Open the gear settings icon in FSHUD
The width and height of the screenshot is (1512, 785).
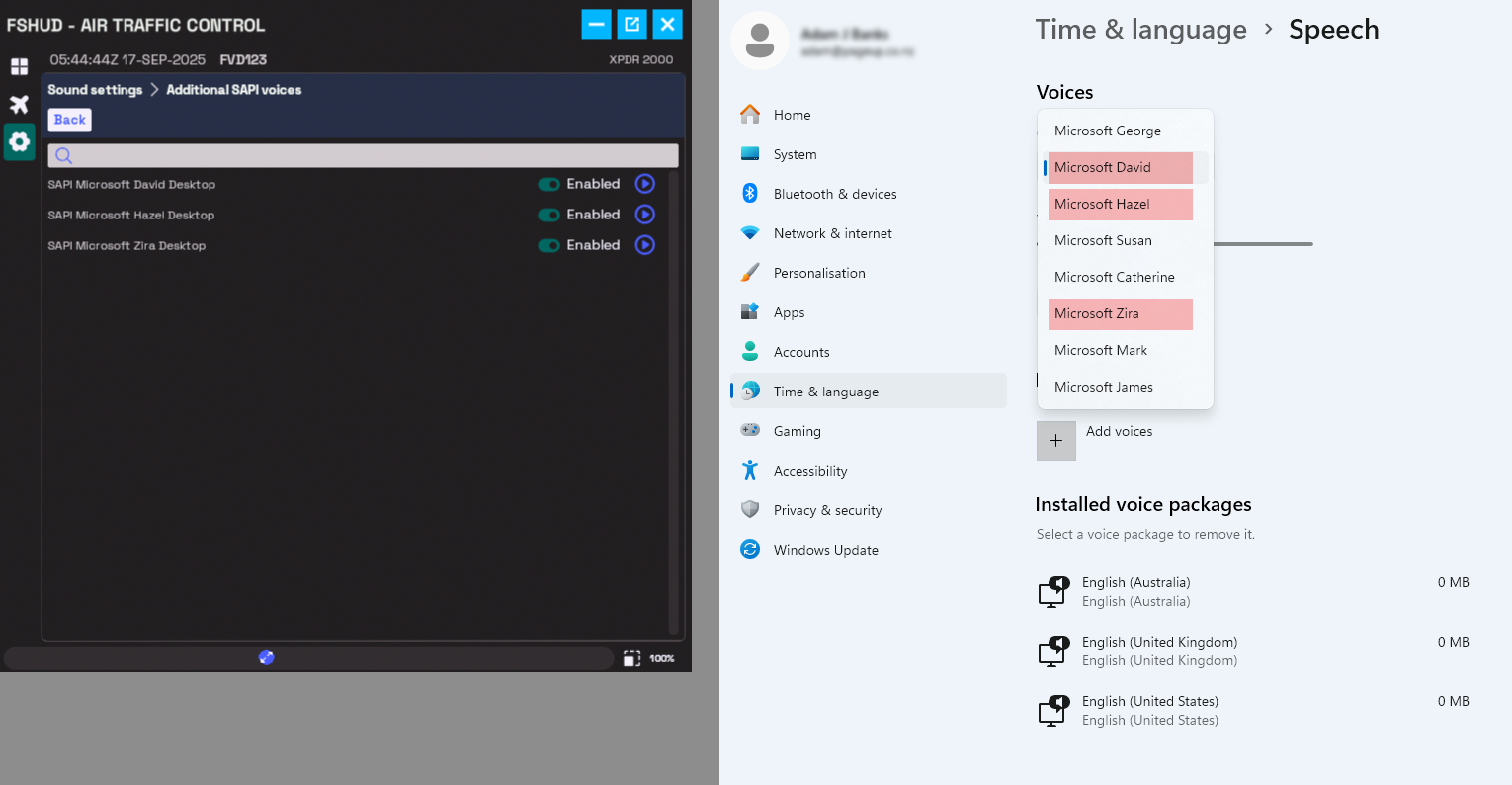19,141
